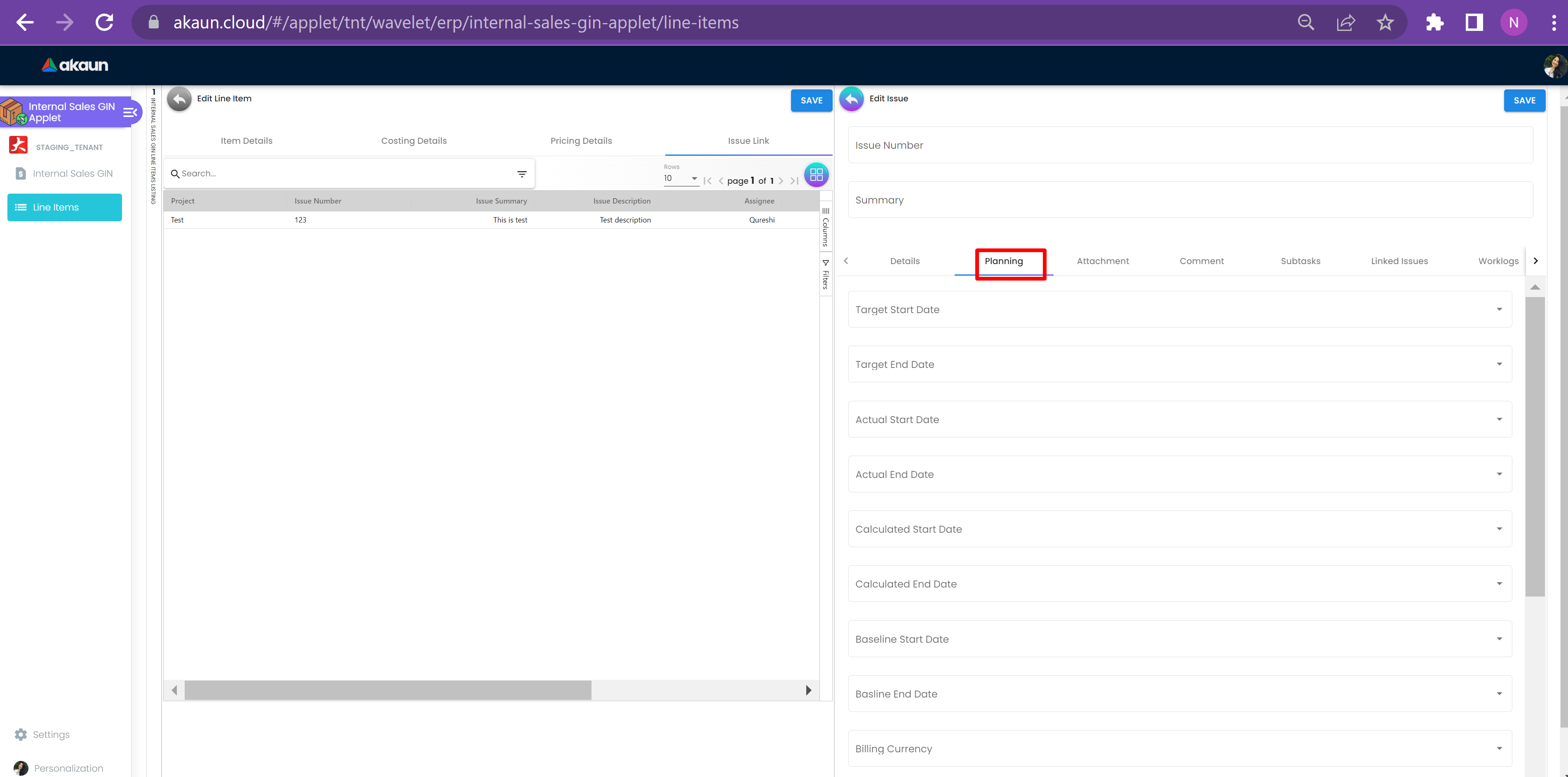
Task: Click the table's horizontal scrollbar thumb
Action: tap(388, 690)
